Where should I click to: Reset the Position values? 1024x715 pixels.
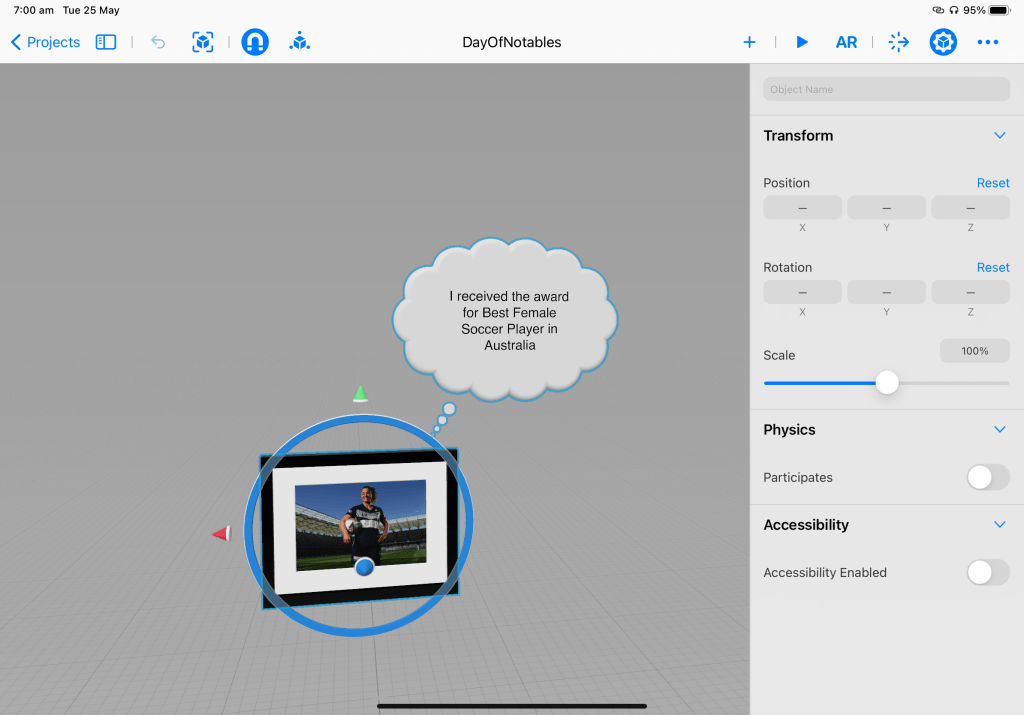[992, 183]
